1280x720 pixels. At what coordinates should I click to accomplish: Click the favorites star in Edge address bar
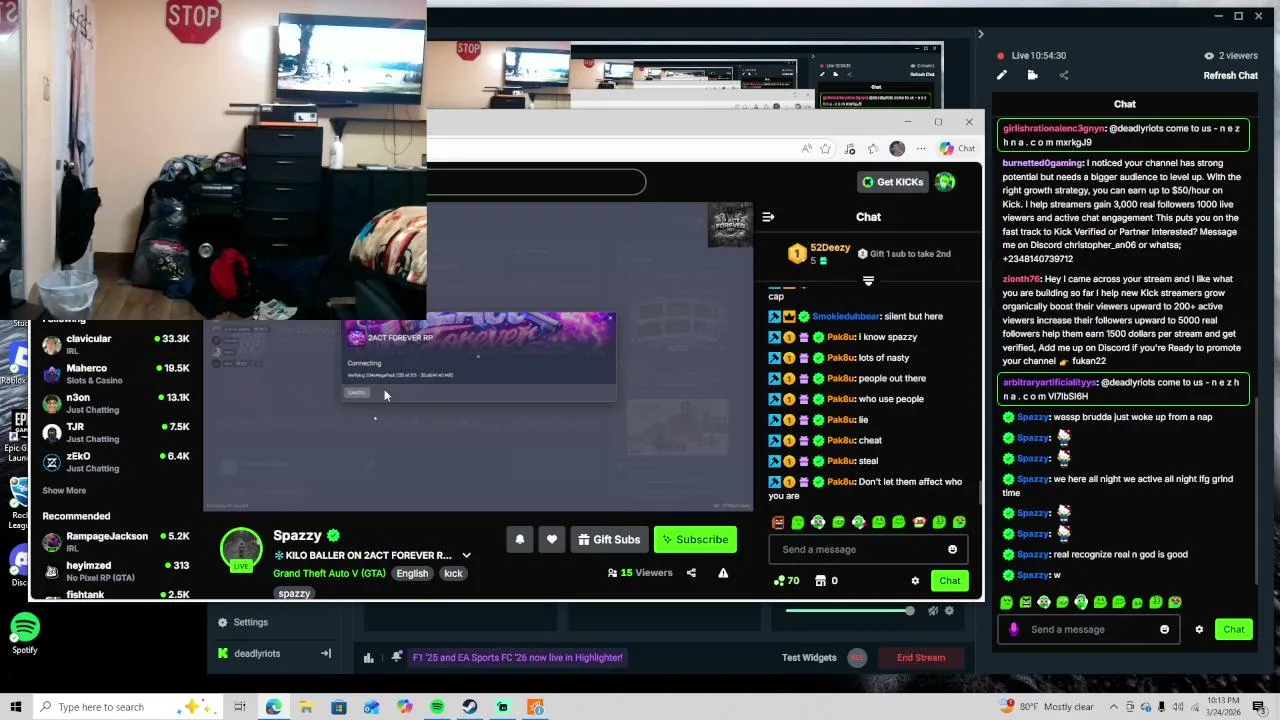(x=825, y=149)
